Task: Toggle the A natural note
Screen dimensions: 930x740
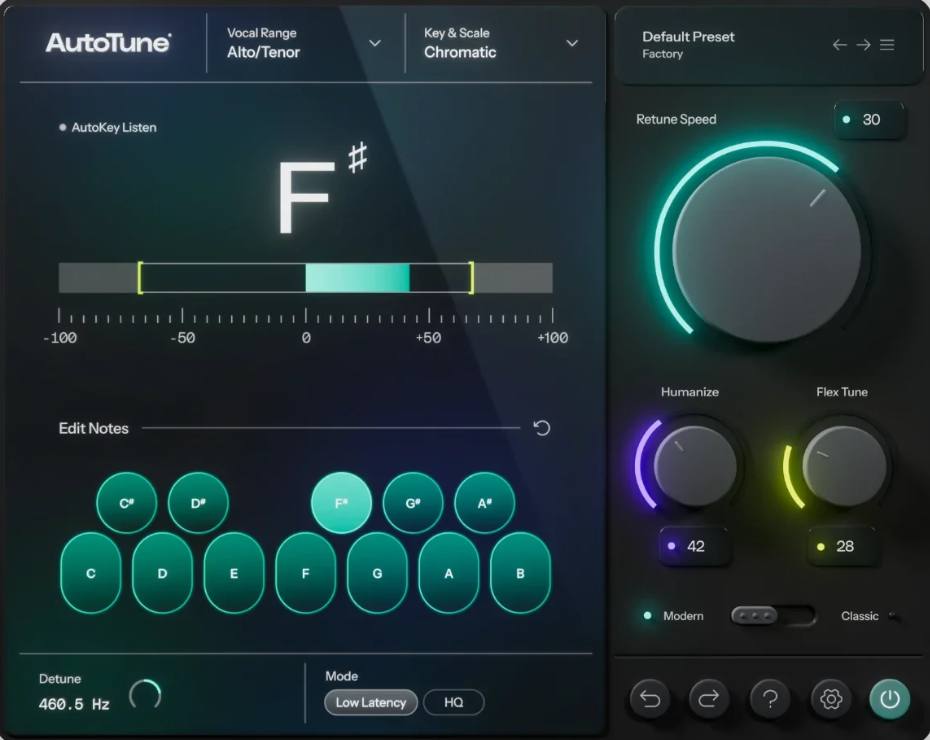Action: tap(449, 573)
